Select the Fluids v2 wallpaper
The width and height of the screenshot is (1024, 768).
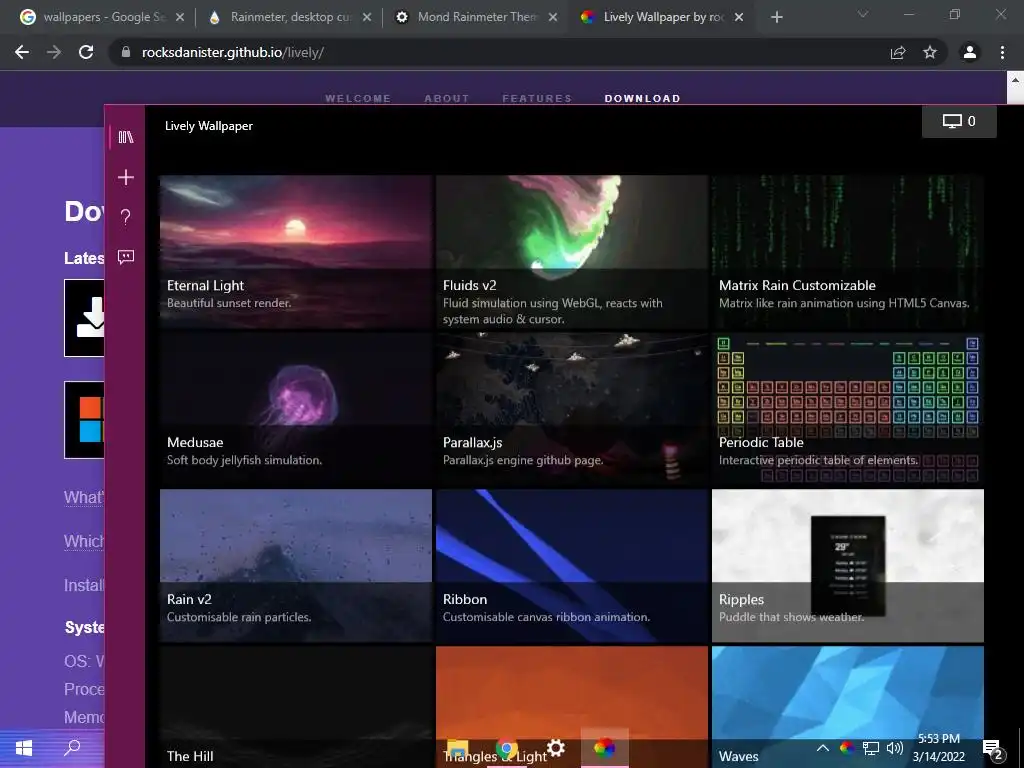pos(571,251)
